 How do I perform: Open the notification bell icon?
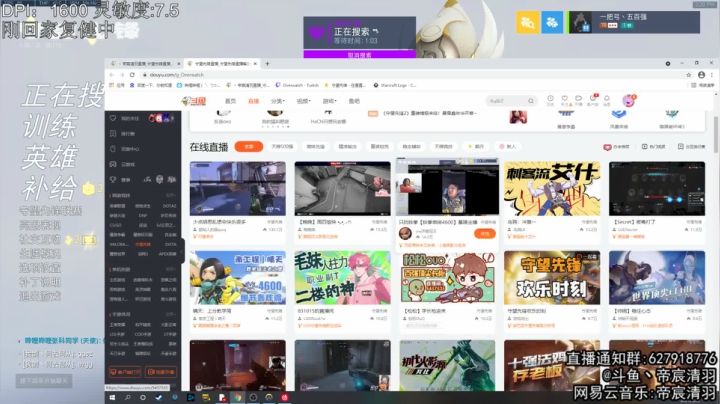[x=607, y=100]
